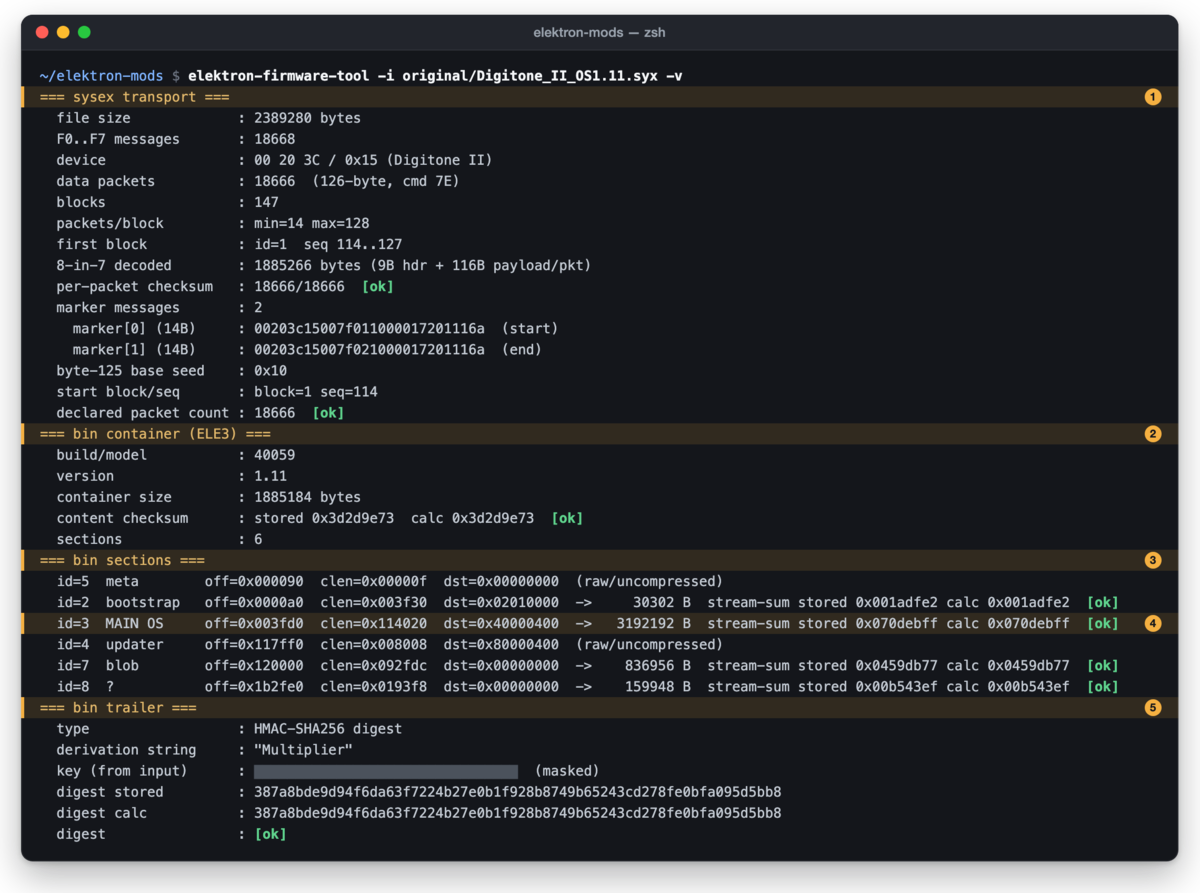This screenshot has height=893, width=1200.
Task: Click the version value "1.11"
Action: coord(270,476)
